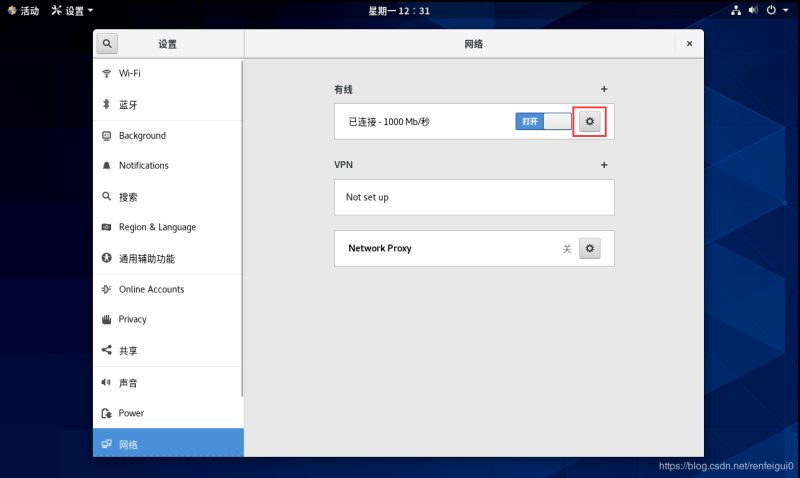This screenshot has height=478, width=800.
Task: Click the power icon in top bar
Action: point(771,10)
